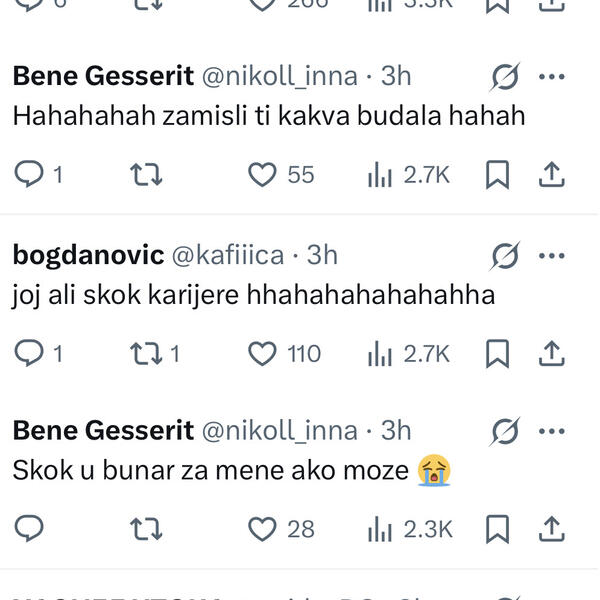600x600 pixels.
Task: Bookmark the "zamisli ti kakva budala" tweet
Action: click(497, 175)
